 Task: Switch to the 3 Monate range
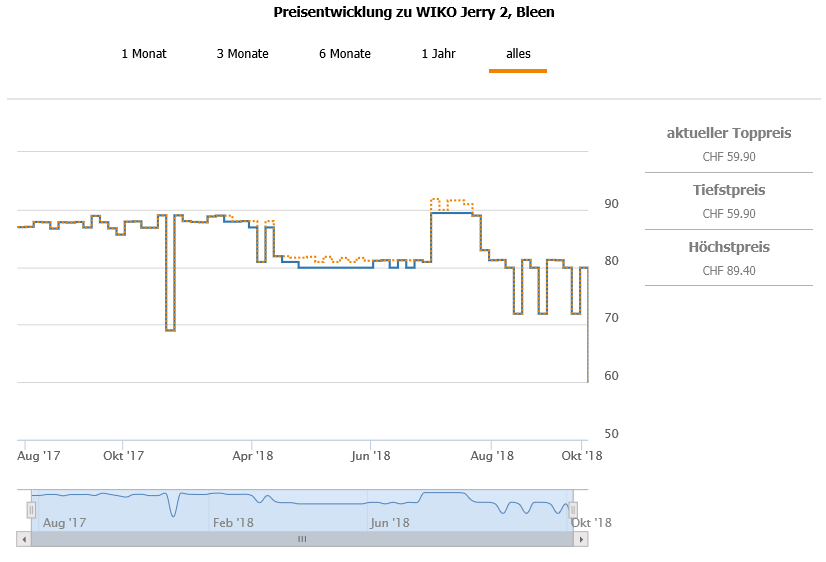(242, 54)
